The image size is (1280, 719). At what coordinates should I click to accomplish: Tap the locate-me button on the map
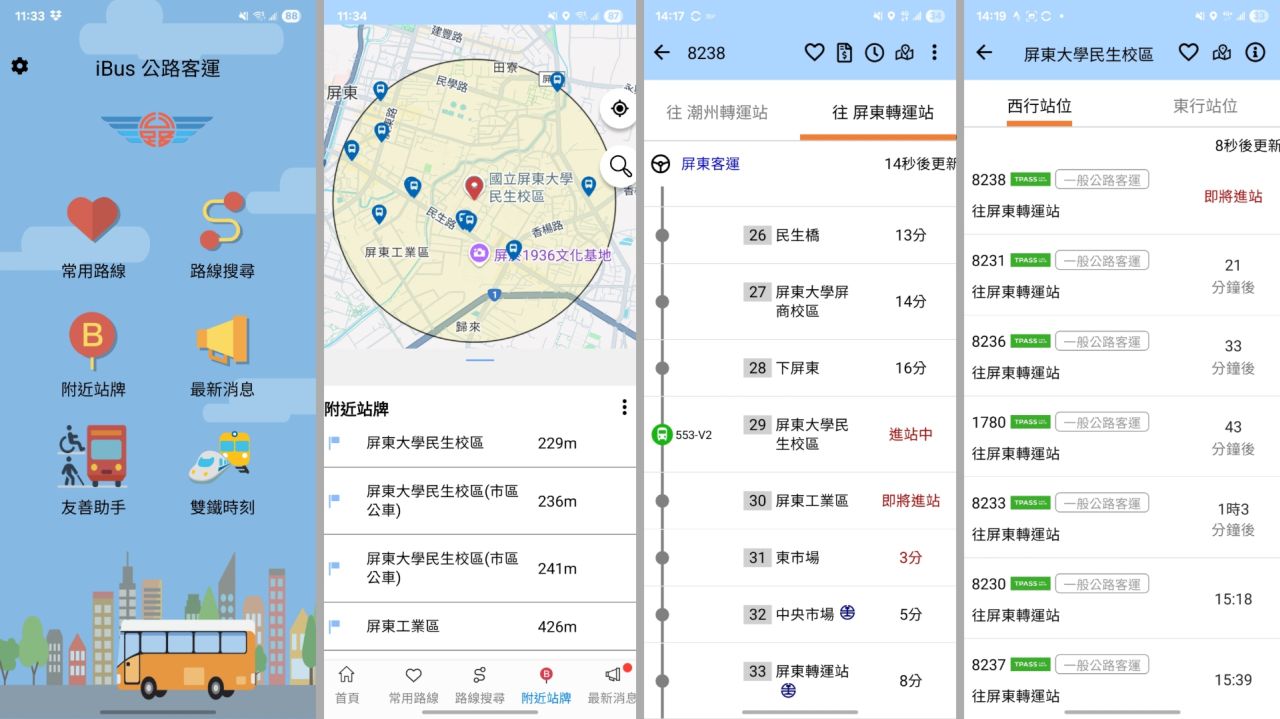[619, 108]
